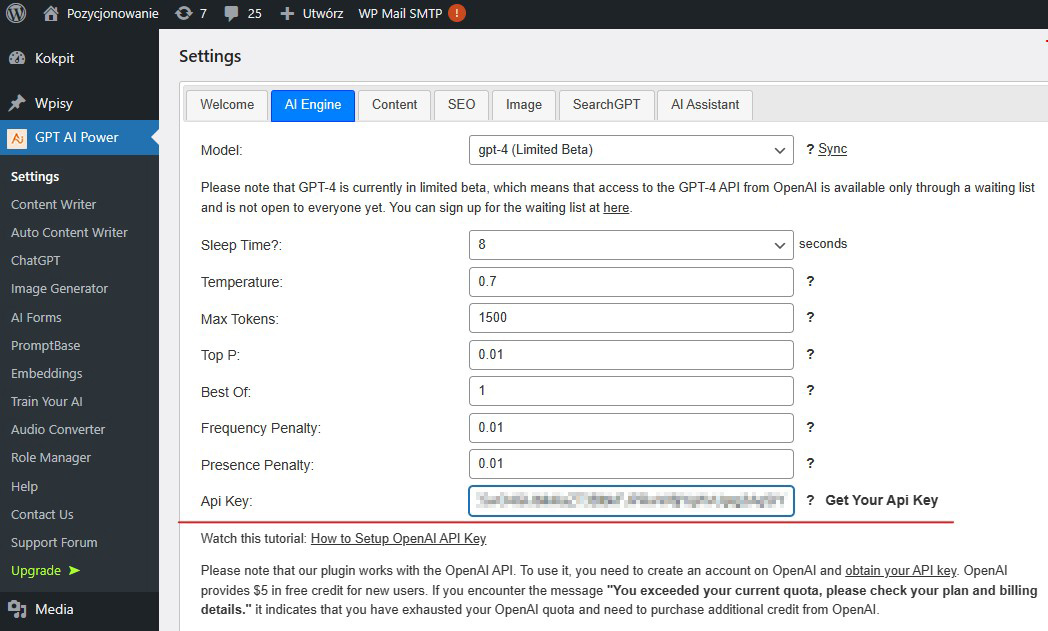Click the help question mark beside Temperature
The image size is (1048, 631).
click(810, 281)
